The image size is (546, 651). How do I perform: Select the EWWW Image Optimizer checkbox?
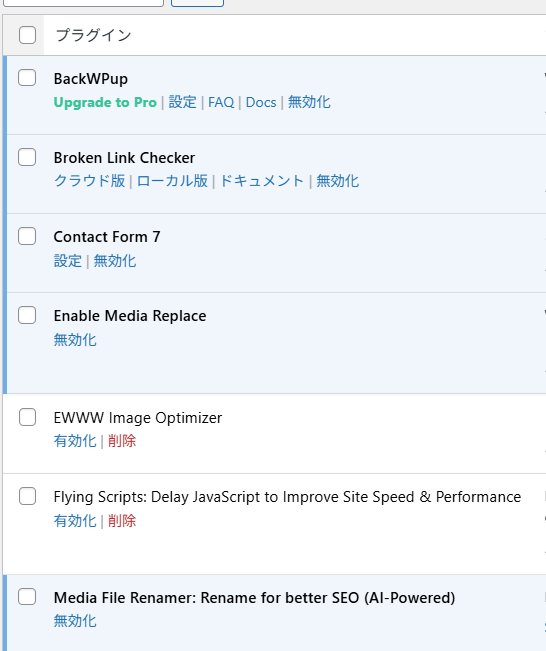click(27, 417)
